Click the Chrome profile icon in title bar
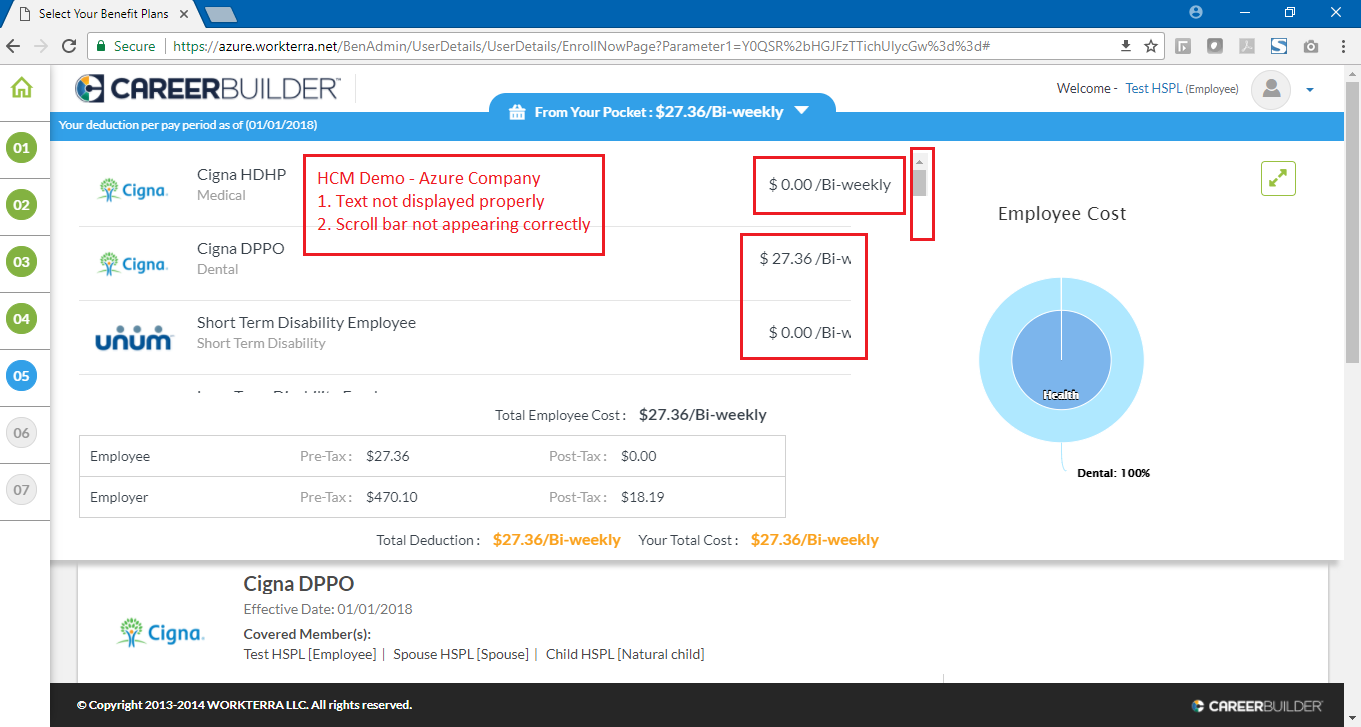The height and width of the screenshot is (727, 1361). tap(1196, 12)
